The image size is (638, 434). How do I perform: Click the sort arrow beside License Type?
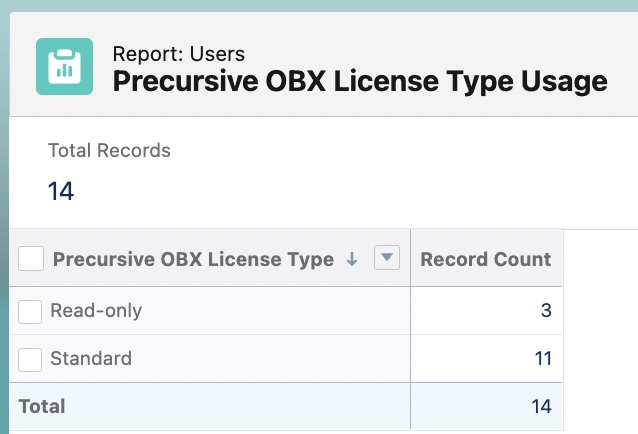tap(352, 259)
